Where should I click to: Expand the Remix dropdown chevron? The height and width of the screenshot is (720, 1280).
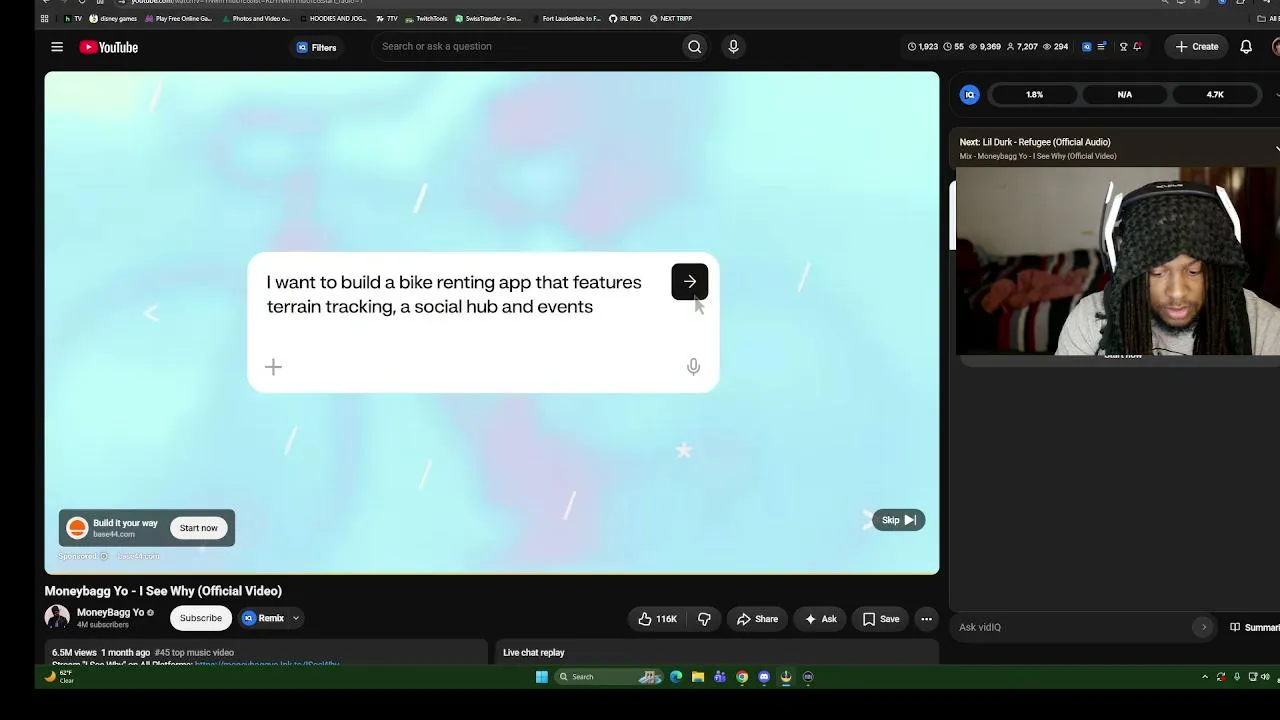pos(296,618)
